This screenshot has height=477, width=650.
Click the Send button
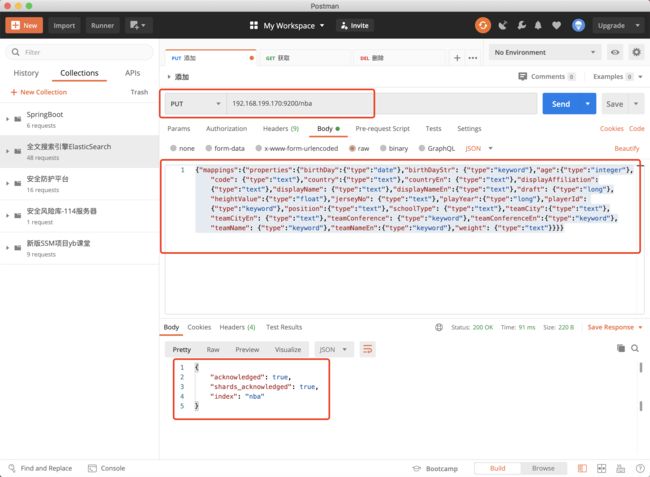pyautogui.click(x=561, y=104)
